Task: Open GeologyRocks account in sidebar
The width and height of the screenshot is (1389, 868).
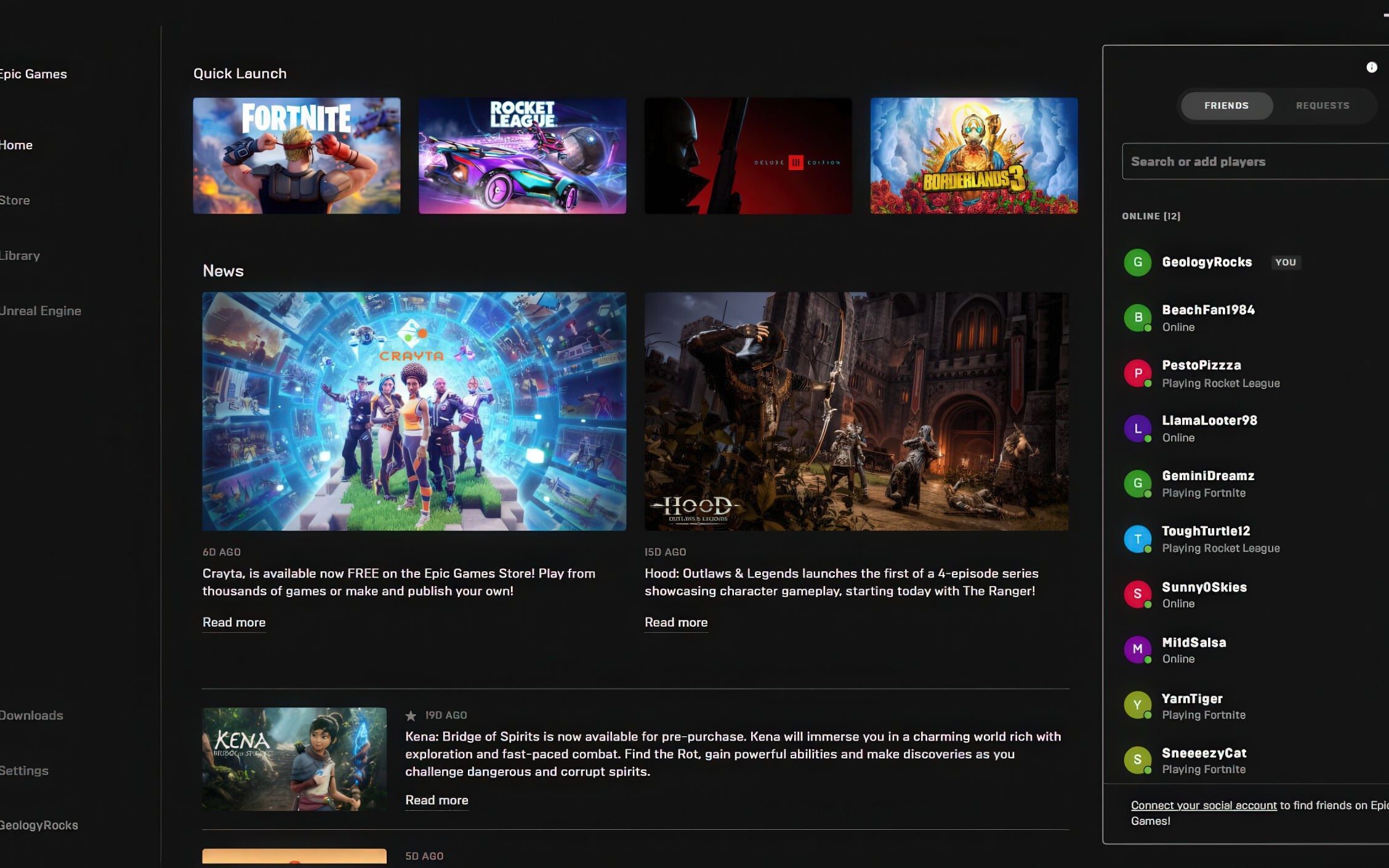Action: (39, 826)
